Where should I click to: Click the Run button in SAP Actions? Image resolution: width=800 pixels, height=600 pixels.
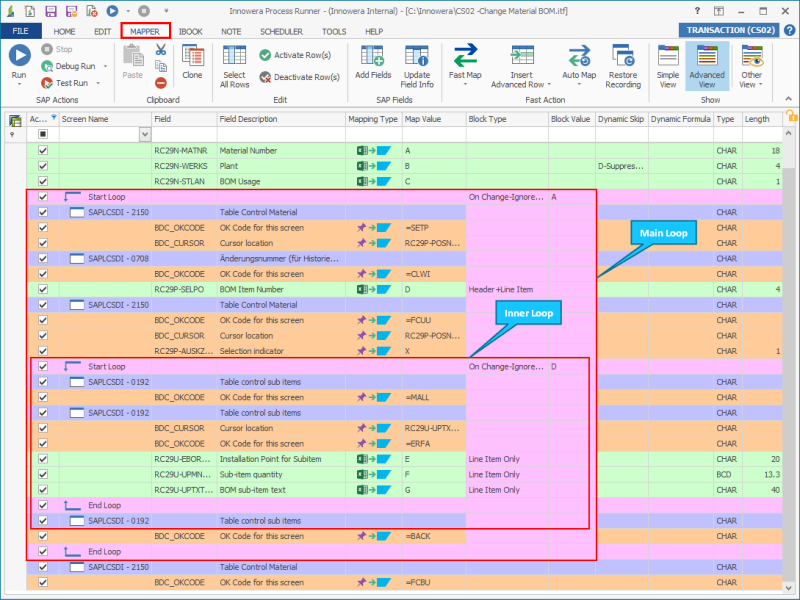[x=19, y=62]
